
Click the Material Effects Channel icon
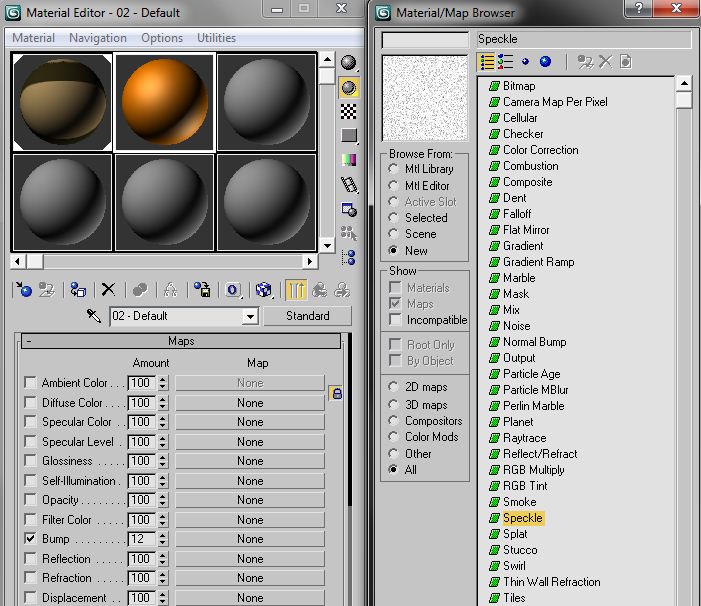(233, 290)
